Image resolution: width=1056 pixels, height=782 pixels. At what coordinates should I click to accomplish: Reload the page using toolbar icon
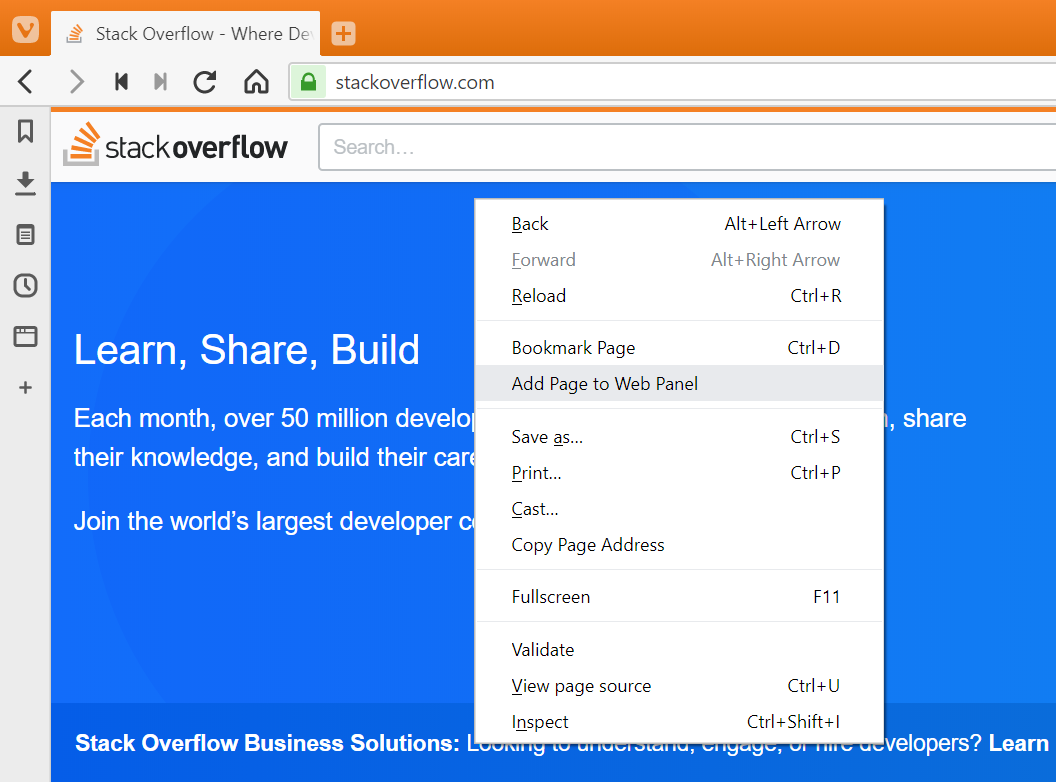click(x=205, y=82)
